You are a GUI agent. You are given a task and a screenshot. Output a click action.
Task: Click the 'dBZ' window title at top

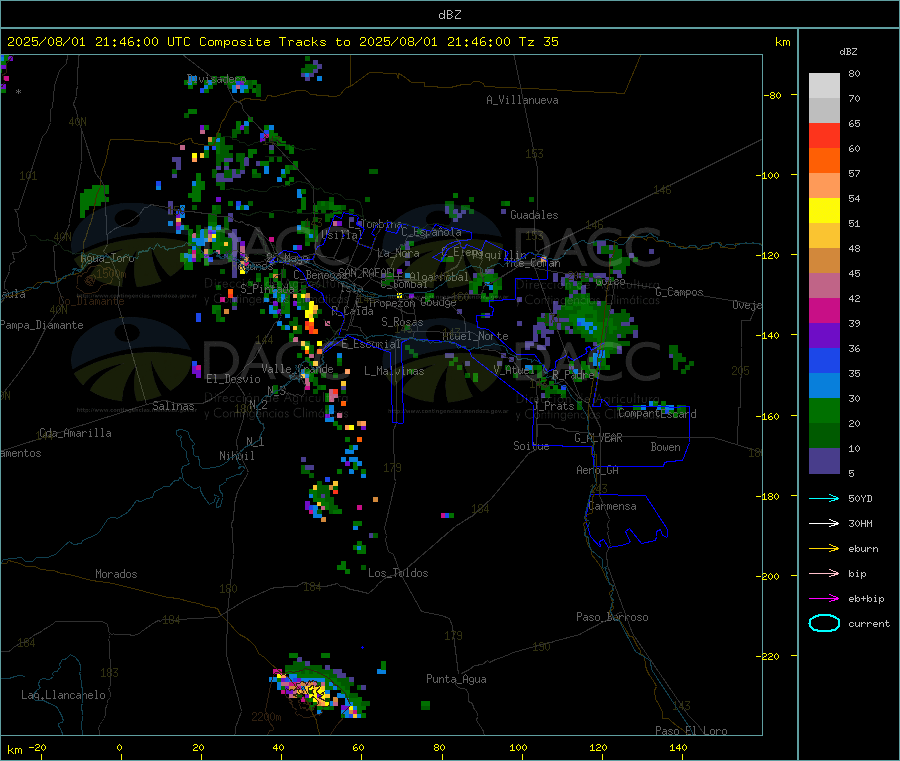tap(449, 14)
